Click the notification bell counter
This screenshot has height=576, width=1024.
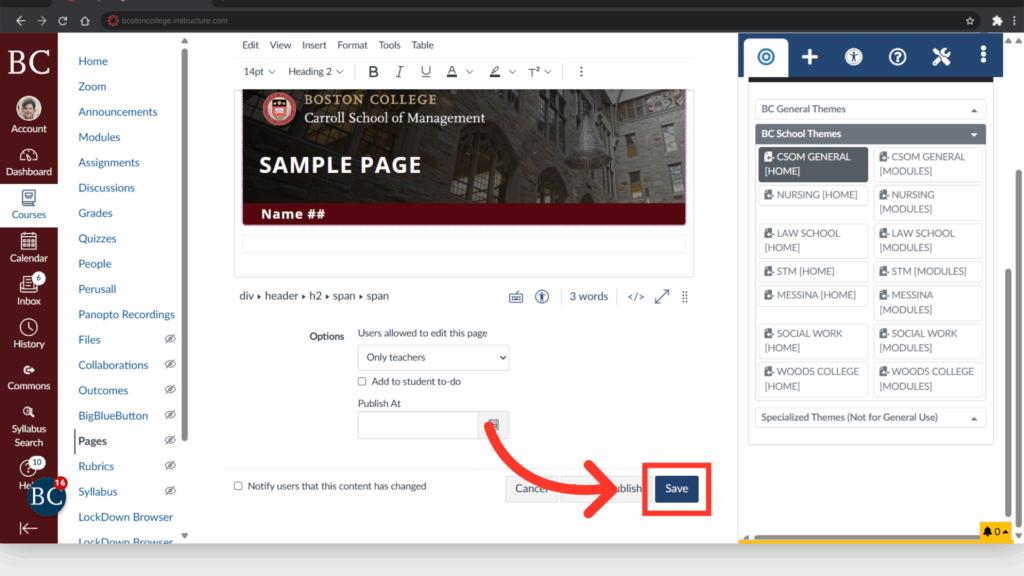click(995, 532)
